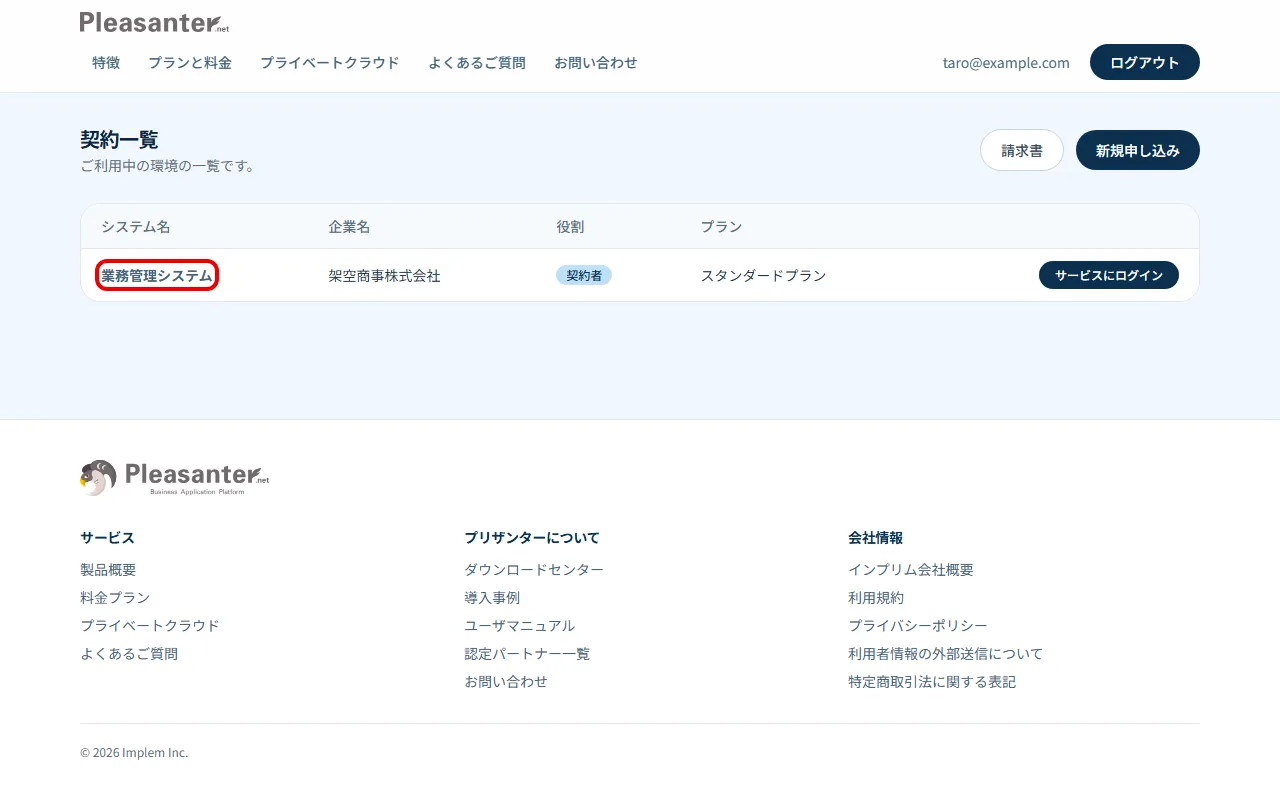Image resolution: width=1280 pixels, height=800 pixels.
Task: Open the 製品概要 footer link
Action: pyautogui.click(x=108, y=570)
